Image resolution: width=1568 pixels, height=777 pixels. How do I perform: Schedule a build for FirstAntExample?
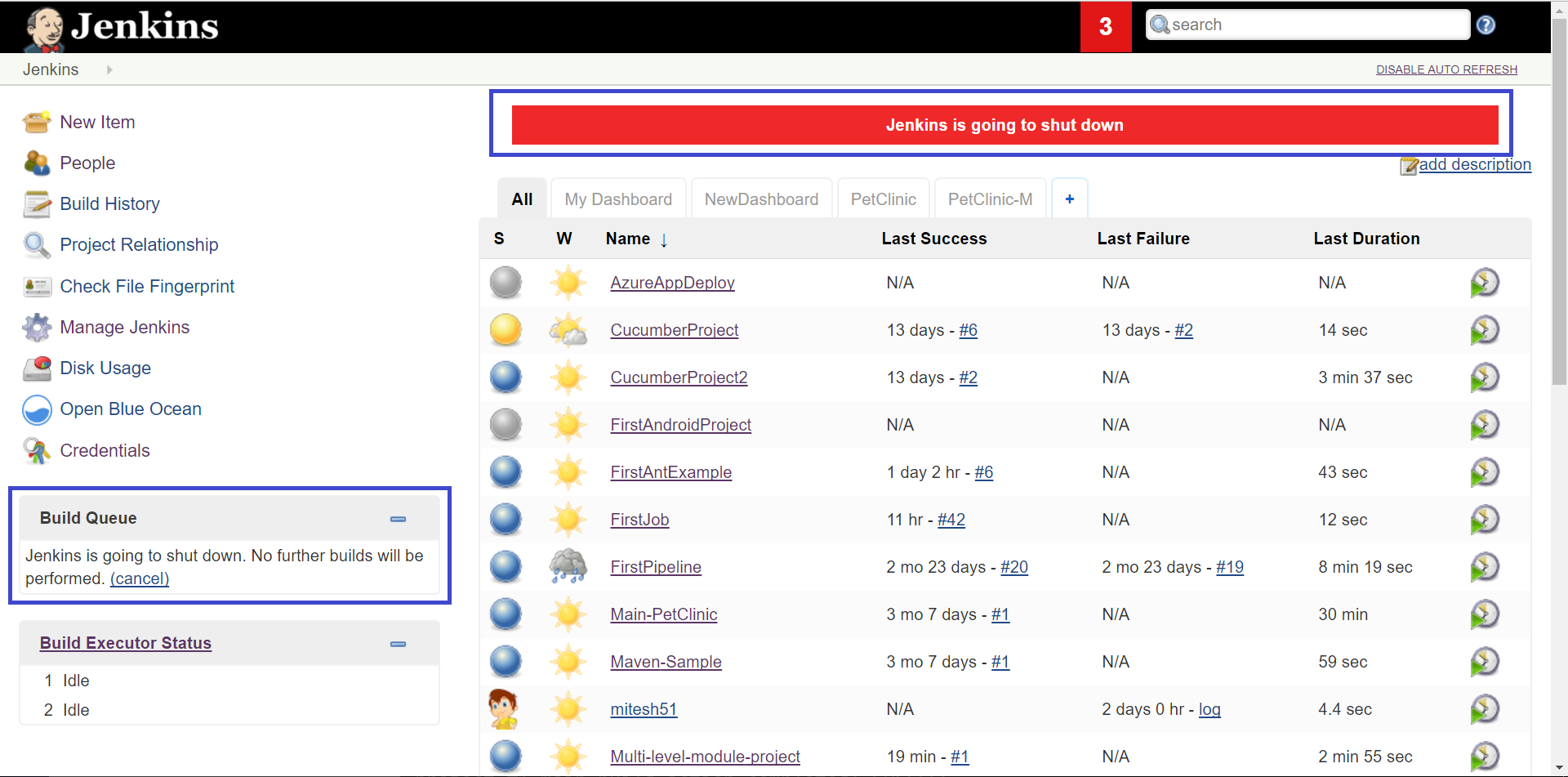point(1485,472)
